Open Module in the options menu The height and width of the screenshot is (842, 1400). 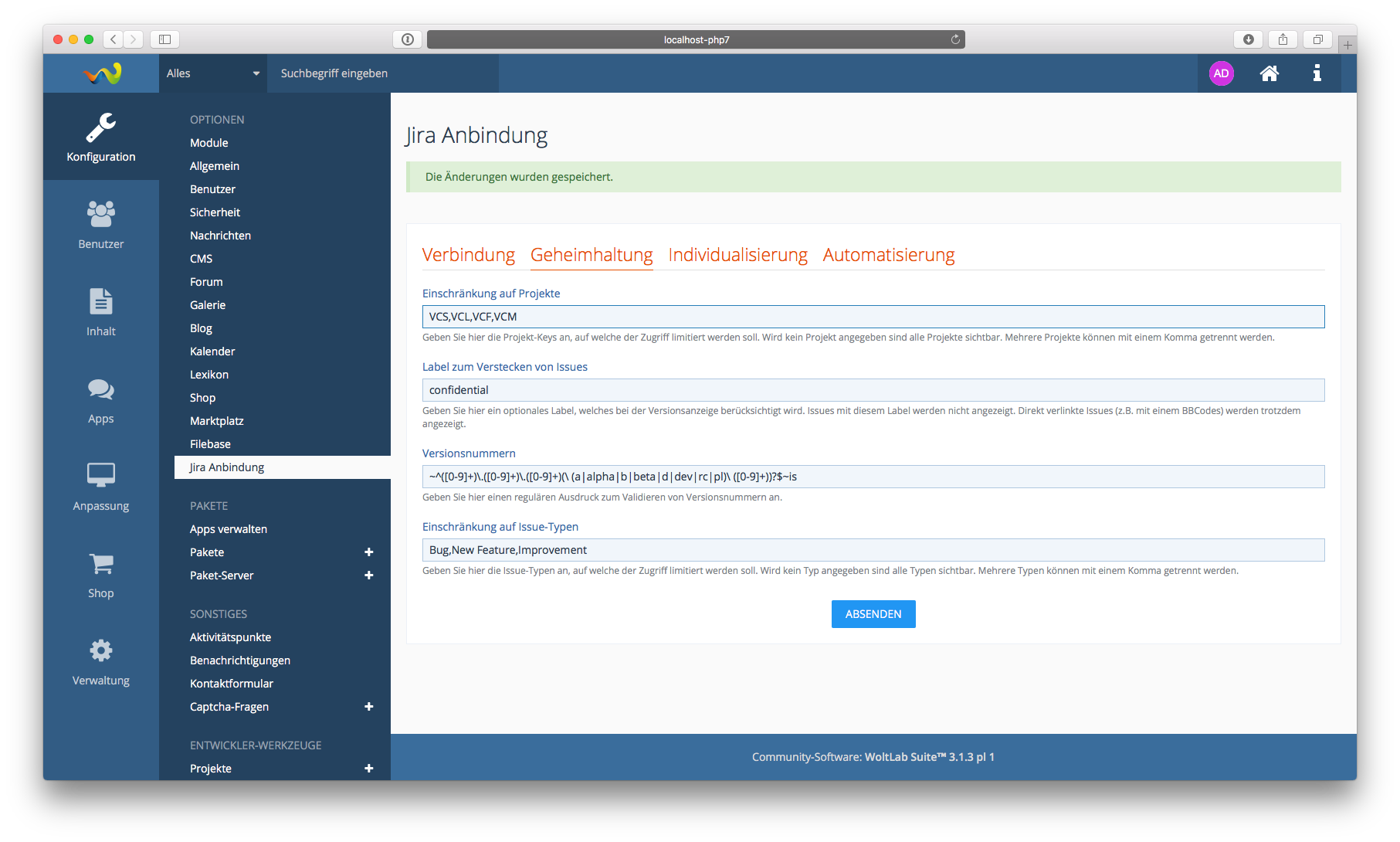point(209,143)
